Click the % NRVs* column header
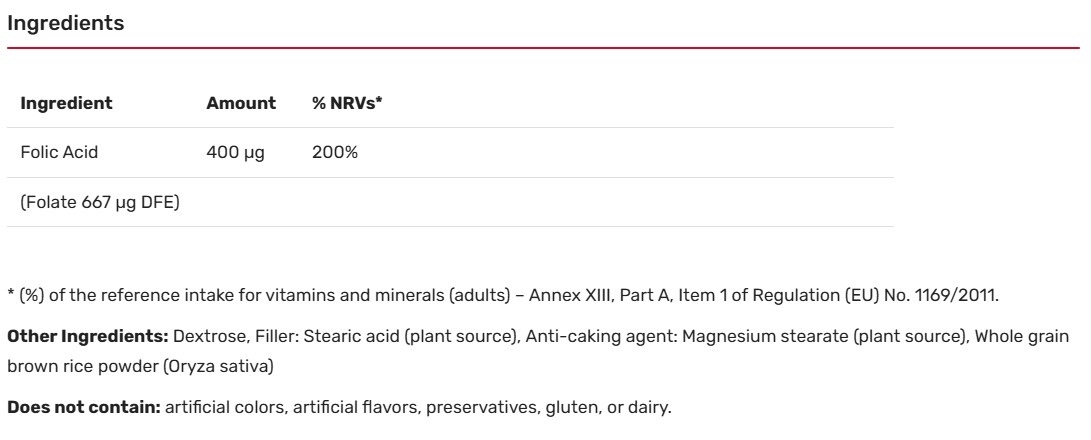The image size is (1091, 440). tap(348, 102)
